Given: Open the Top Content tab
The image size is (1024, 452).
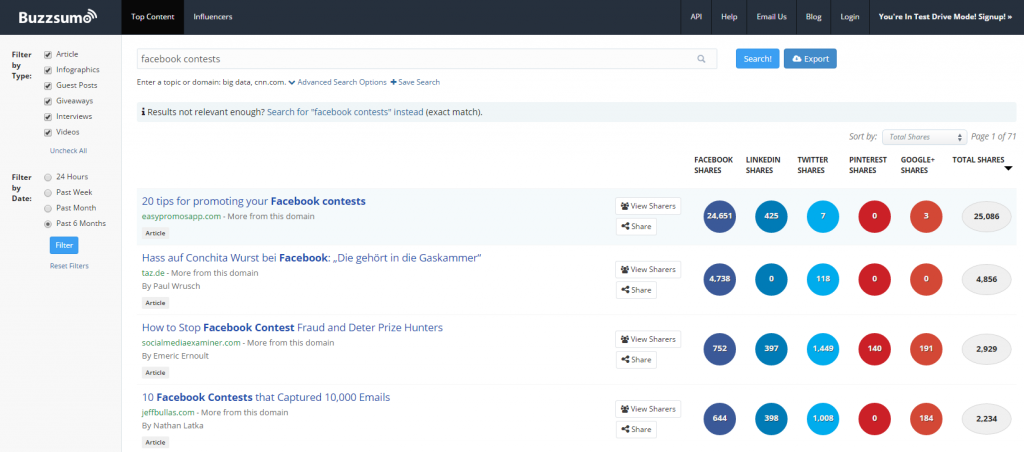Looking at the screenshot, I should pos(153,17).
